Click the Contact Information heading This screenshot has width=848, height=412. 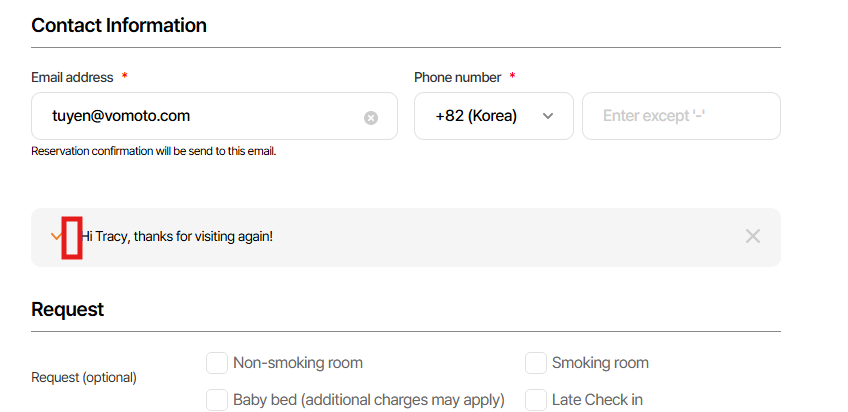tap(119, 25)
